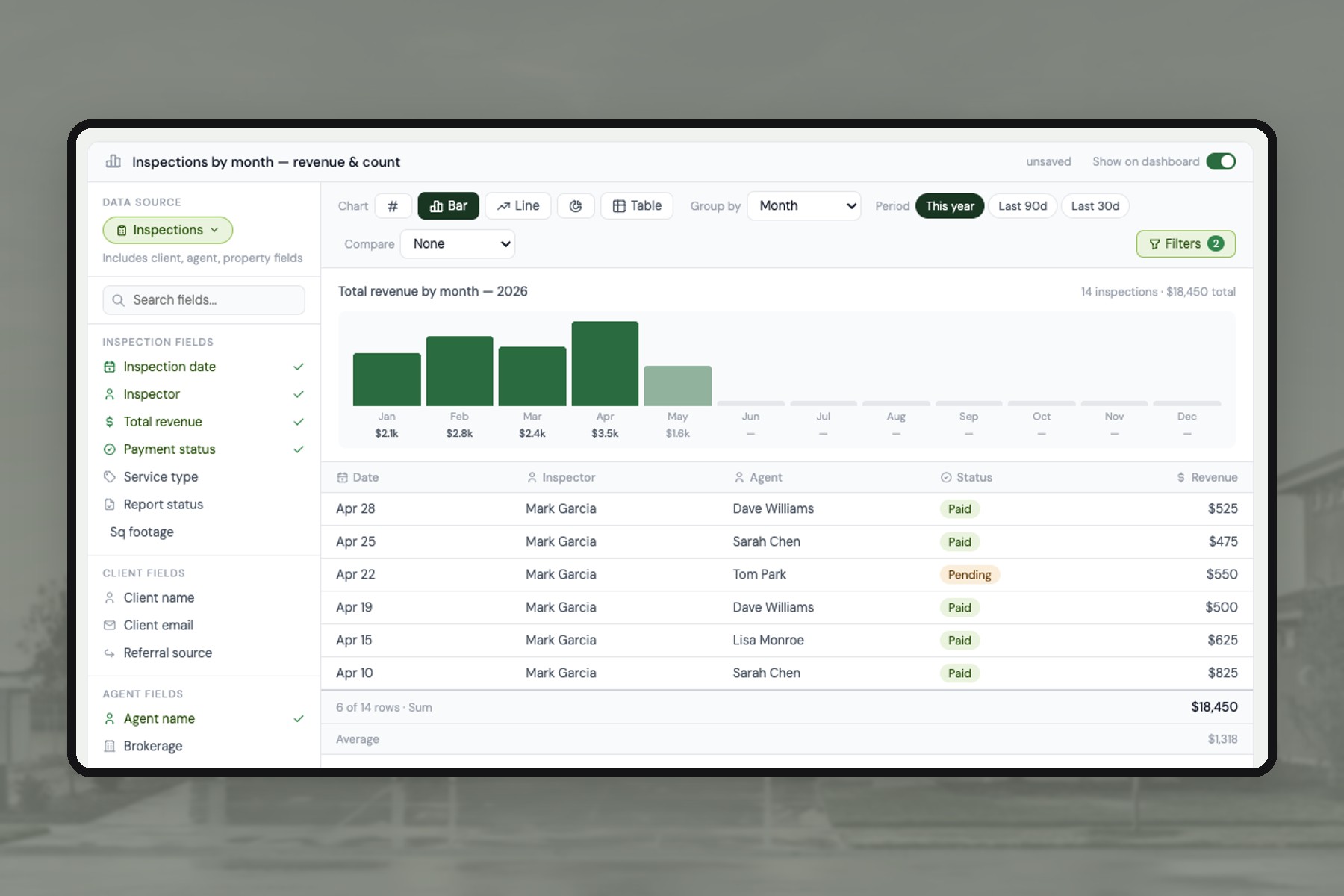Click the Paid badge in Apr 25 row

959,542
